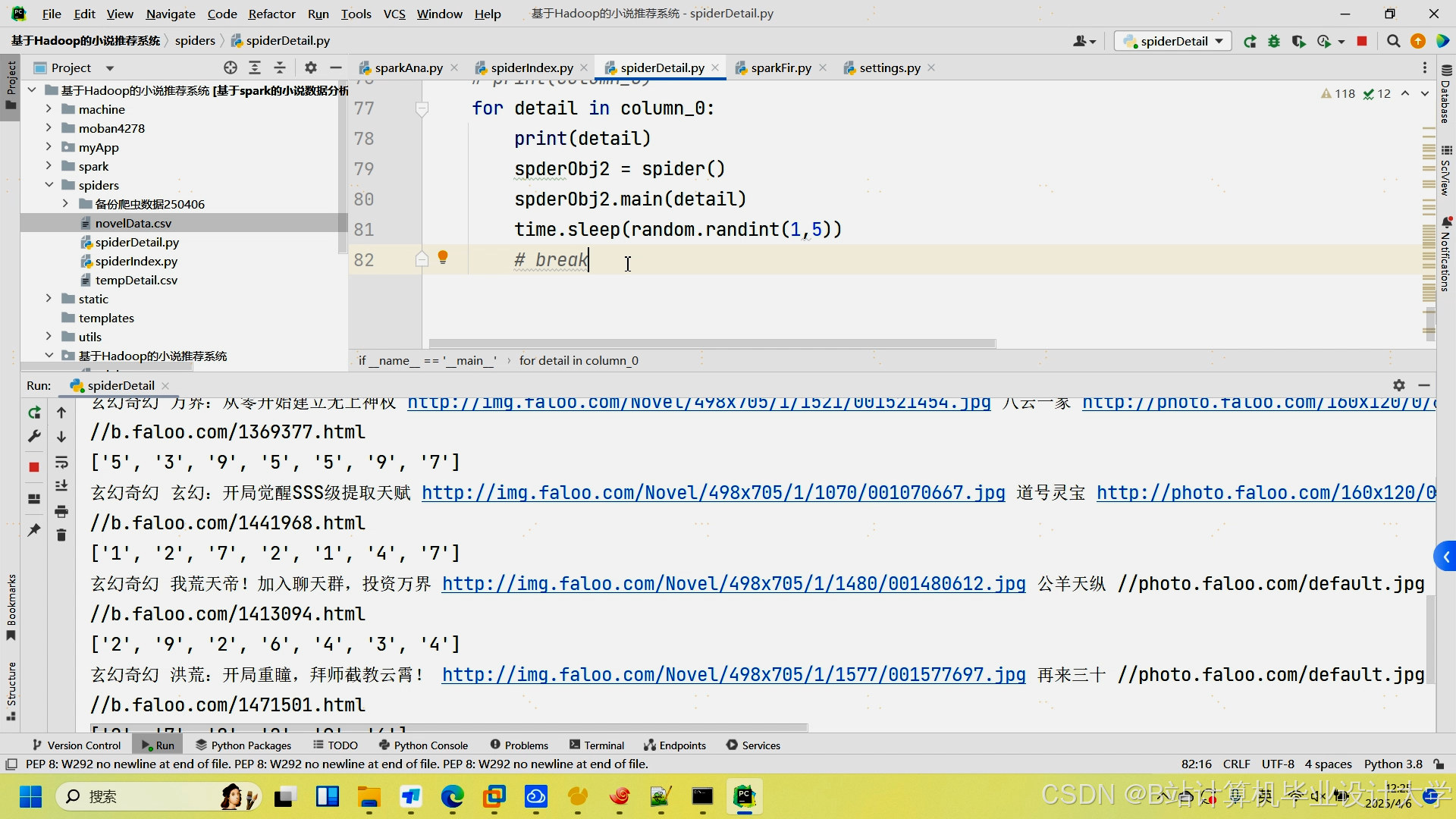Click the breadcrumb for detail in column_0
The image size is (1456, 819).
pos(579,360)
